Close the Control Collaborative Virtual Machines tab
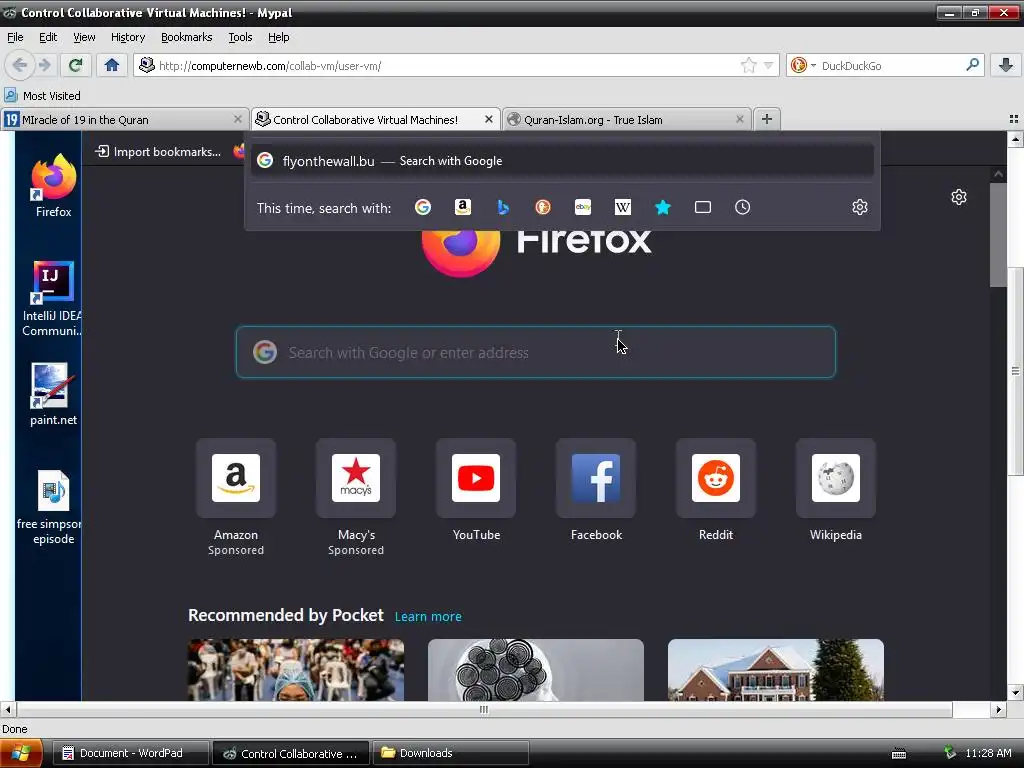The height and width of the screenshot is (768, 1024). pyautogui.click(x=488, y=119)
